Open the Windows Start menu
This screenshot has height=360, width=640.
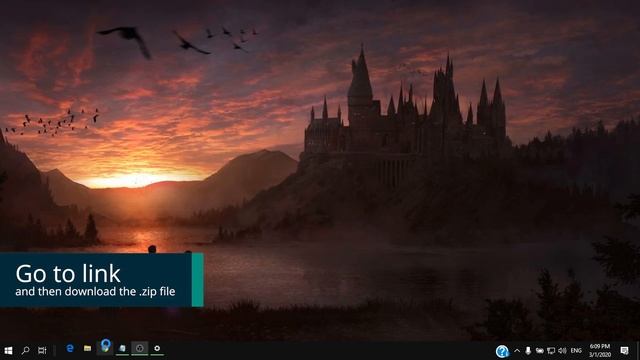[x=8, y=350]
